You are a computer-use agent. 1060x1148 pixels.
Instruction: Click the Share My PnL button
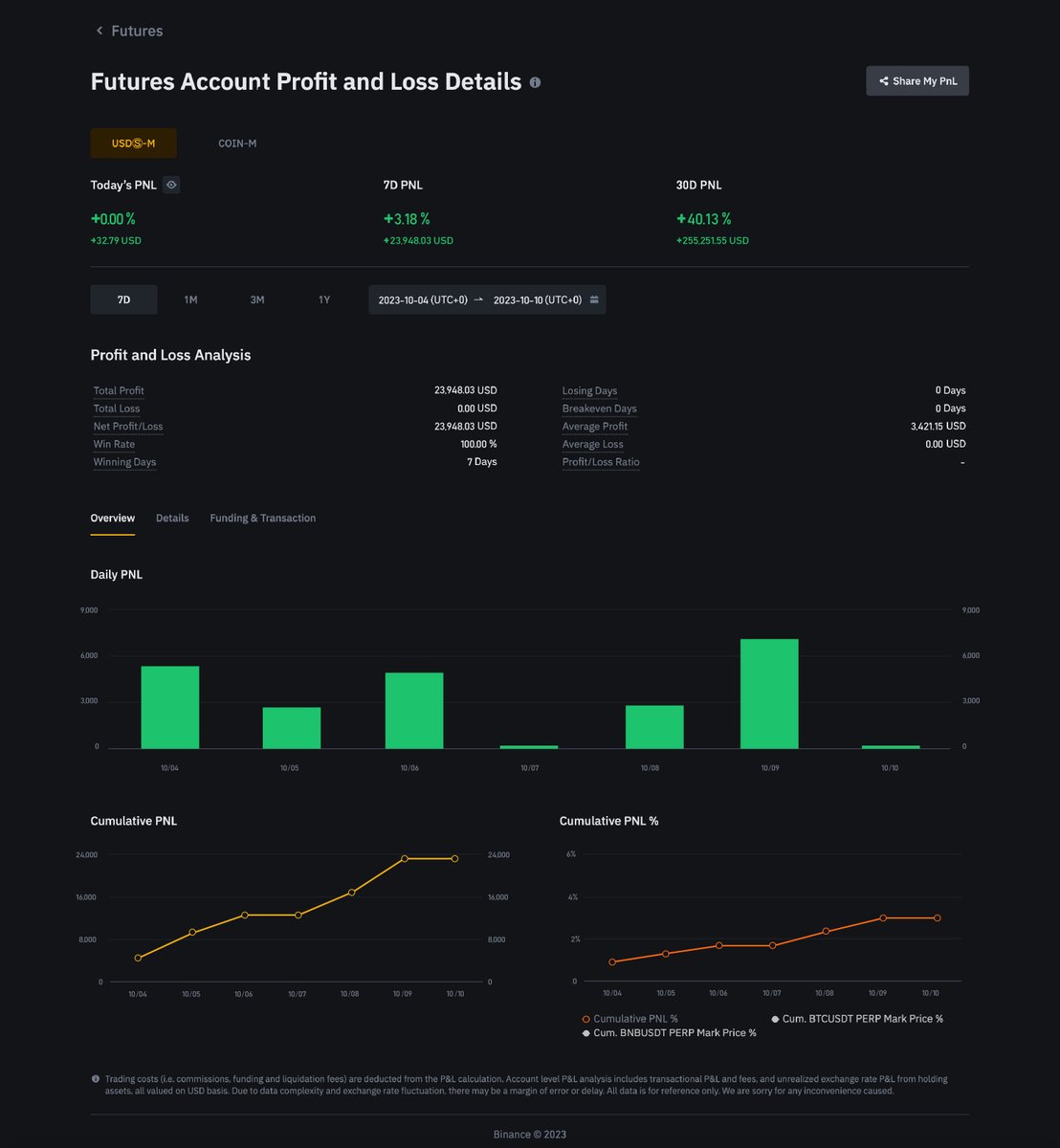click(917, 81)
